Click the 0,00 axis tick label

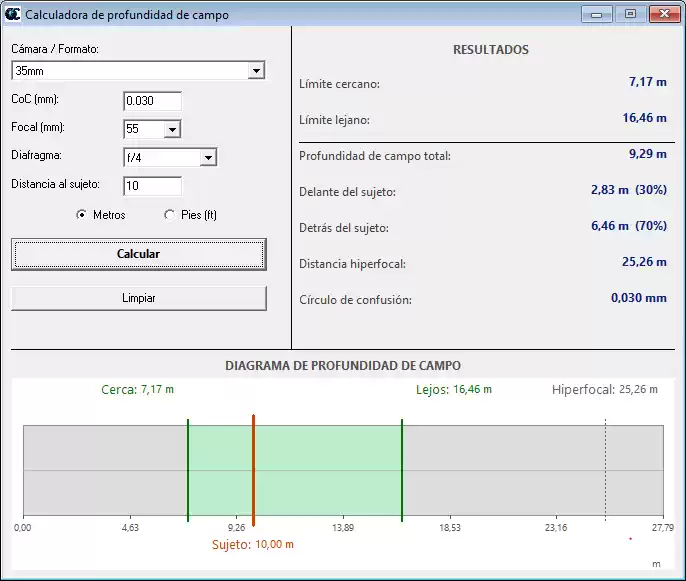(23, 528)
